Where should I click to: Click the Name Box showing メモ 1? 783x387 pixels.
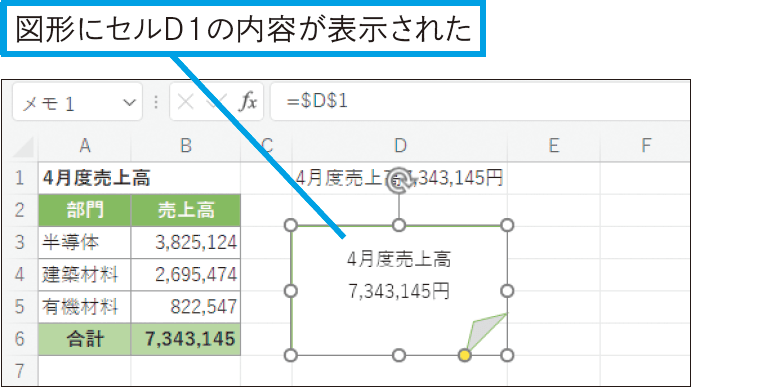(x=77, y=102)
